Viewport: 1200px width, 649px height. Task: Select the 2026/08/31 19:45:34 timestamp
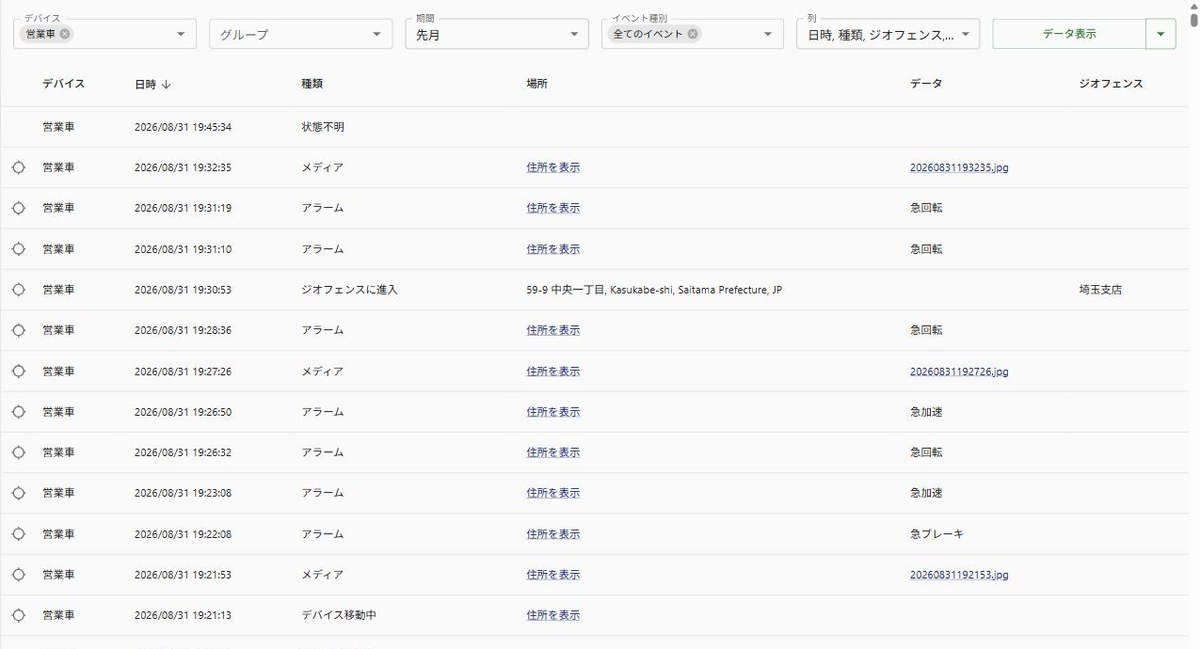pyautogui.click(x=183, y=127)
